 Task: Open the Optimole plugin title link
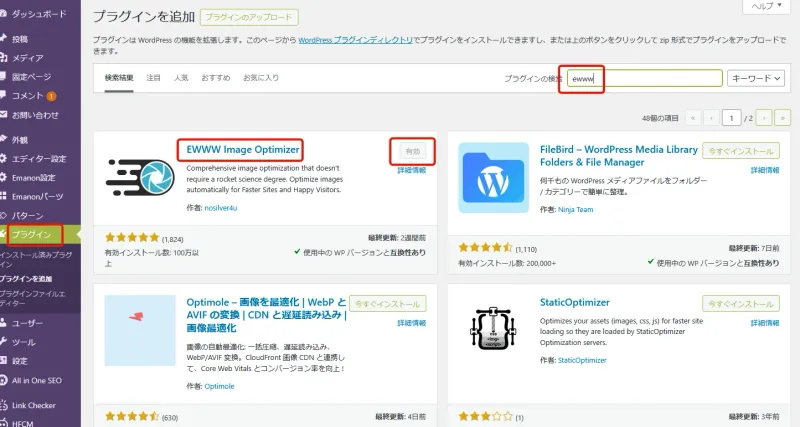[266, 315]
